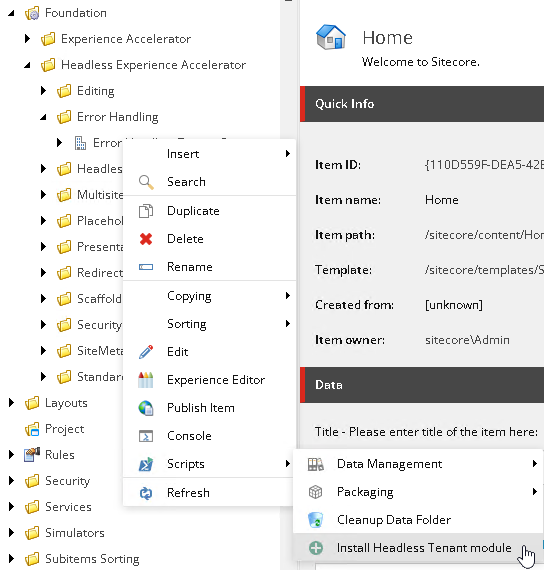Select Cleanup Data Folder option
The width and height of the screenshot is (544, 570).
[x=418, y=520]
